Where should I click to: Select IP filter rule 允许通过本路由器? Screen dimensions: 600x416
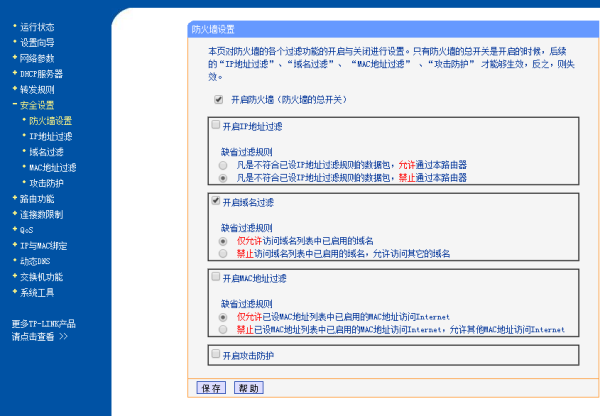pyautogui.click(x=223, y=165)
